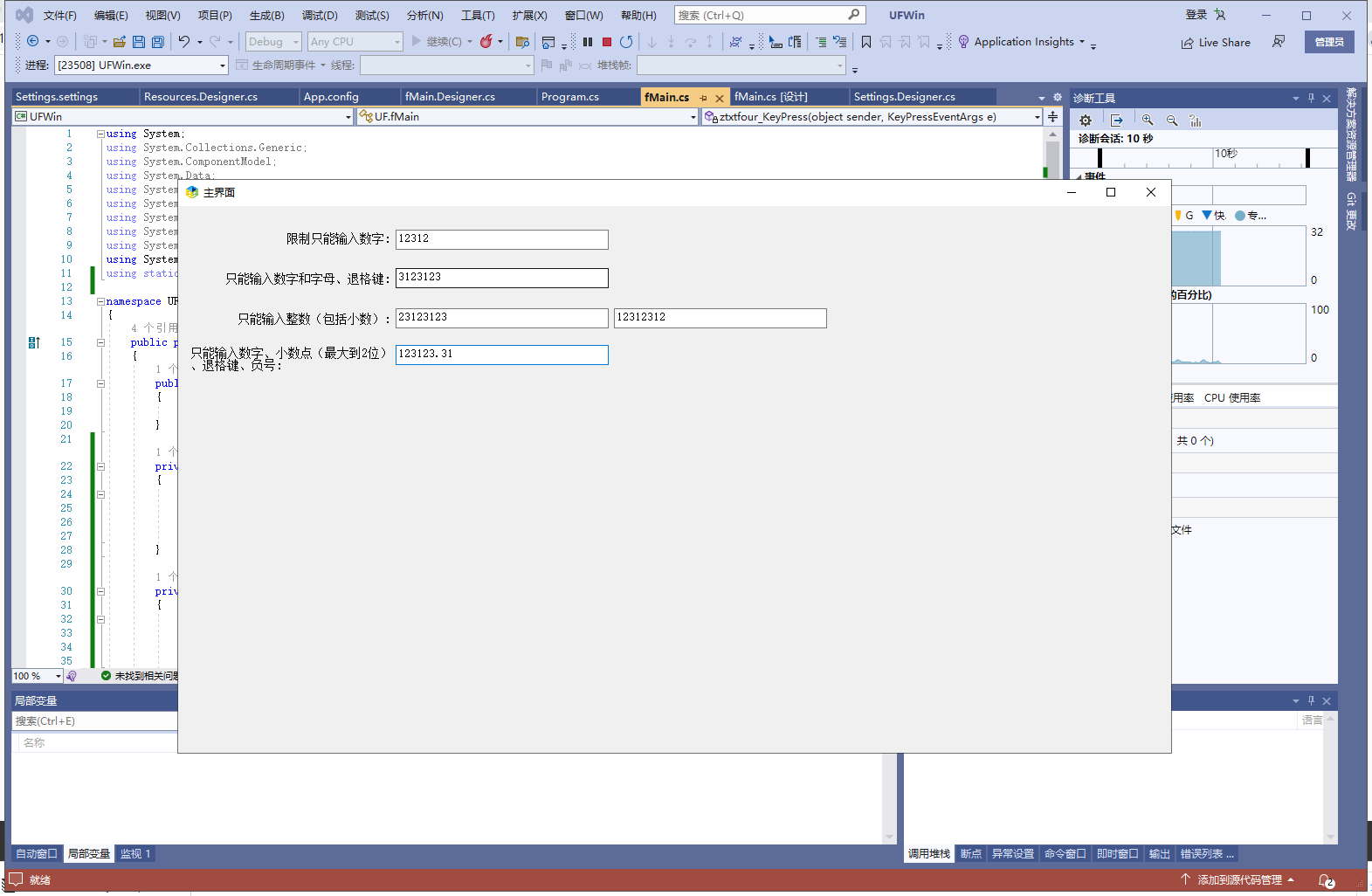Click the red Stop Debugging square
The image size is (1372, 896).
click(x=607, y=42)
